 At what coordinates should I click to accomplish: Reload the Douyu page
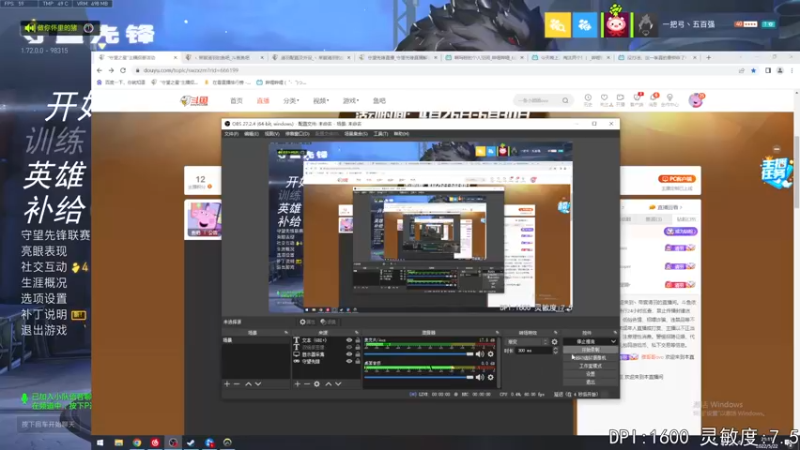pyautogui.click(x=123, y=70)
